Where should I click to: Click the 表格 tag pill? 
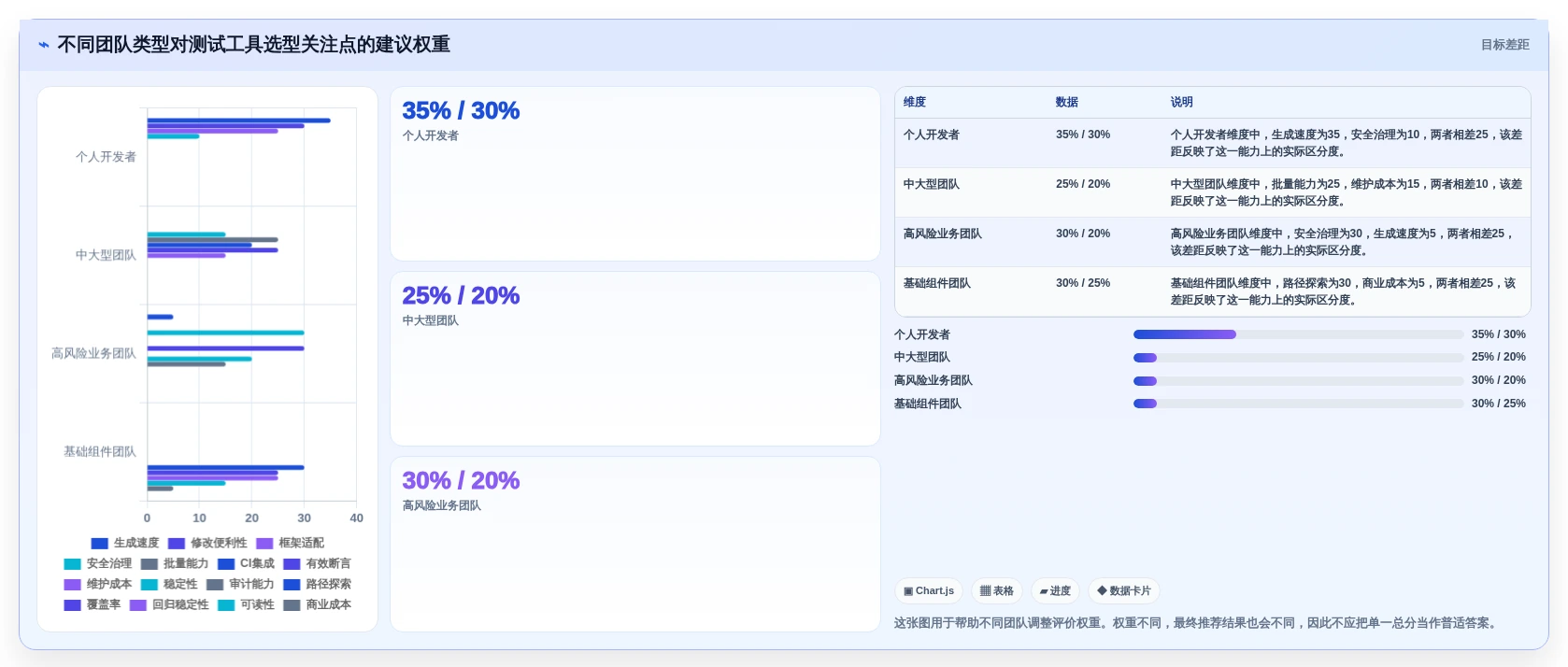tap(996, 590)
